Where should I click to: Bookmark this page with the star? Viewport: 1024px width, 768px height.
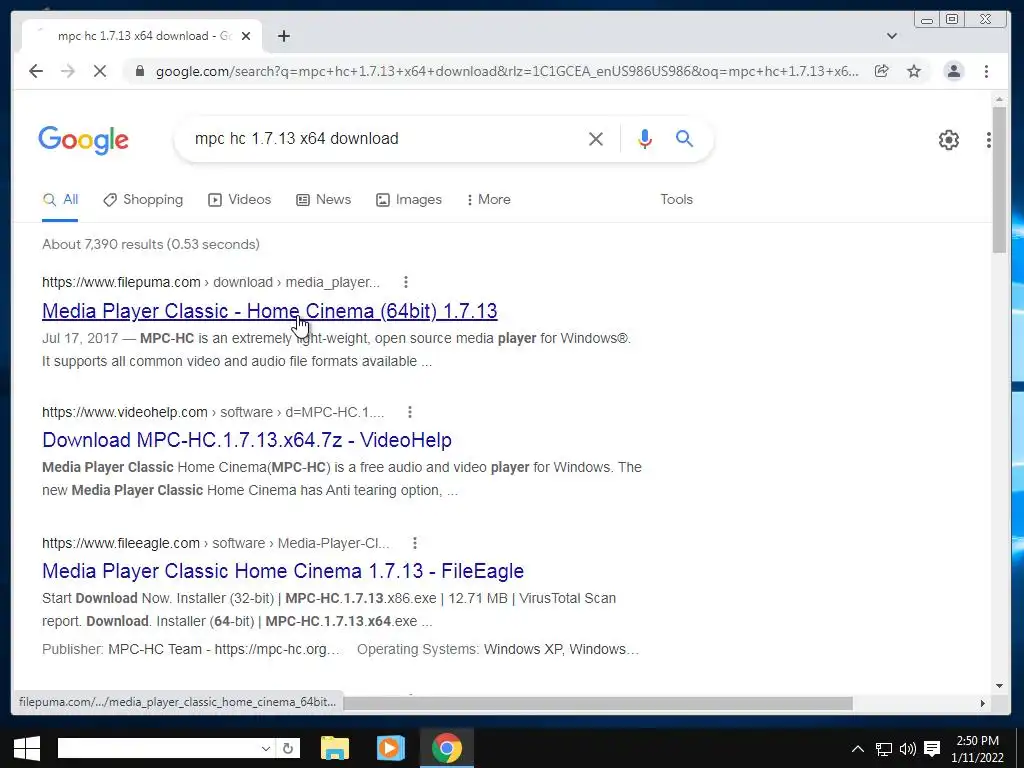(x=914, y=71)
